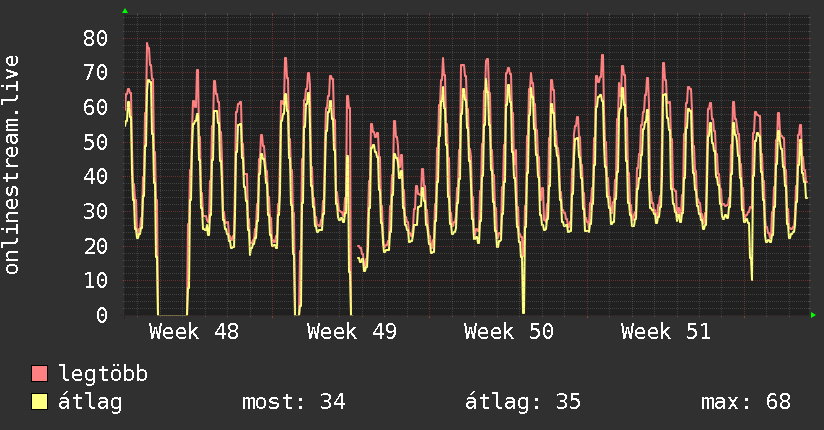Click the 40 y-axis label

tap(95, 177)
